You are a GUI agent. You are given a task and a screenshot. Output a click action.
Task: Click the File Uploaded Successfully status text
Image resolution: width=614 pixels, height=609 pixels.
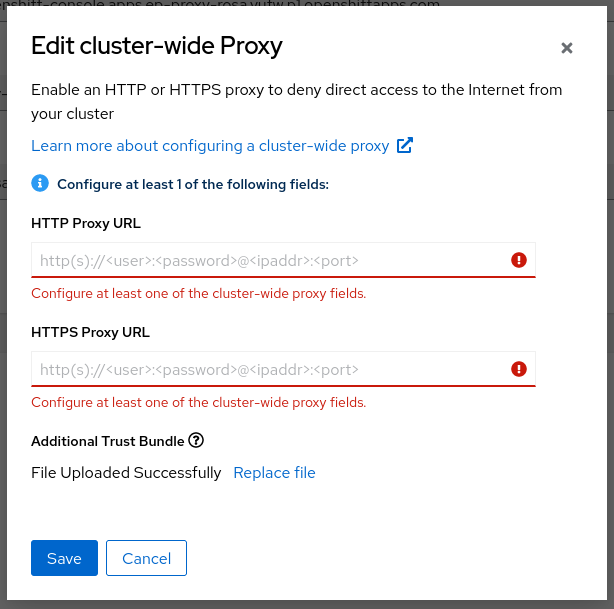point(126,473)
